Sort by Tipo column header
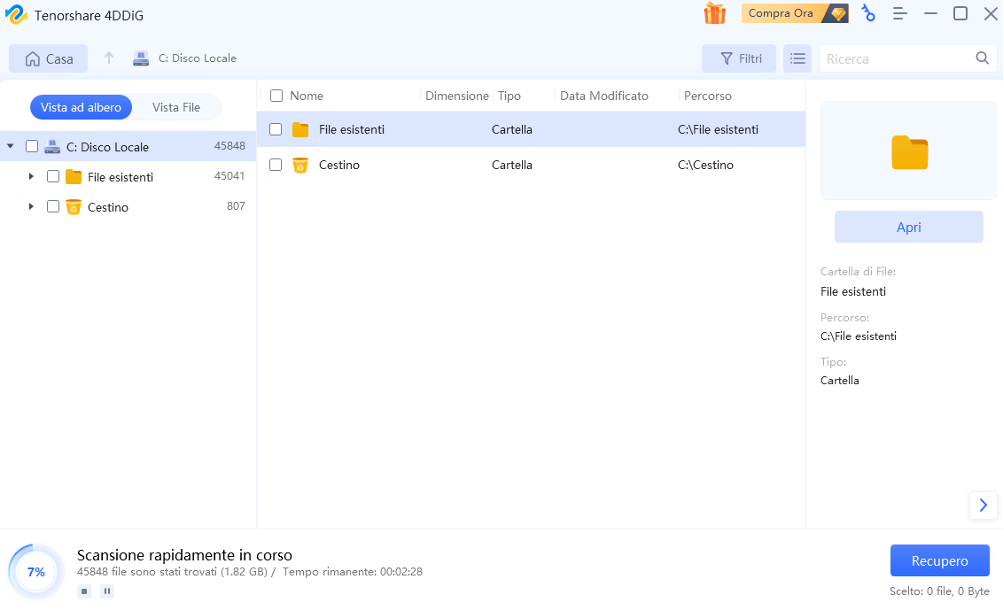 [509, 96]
